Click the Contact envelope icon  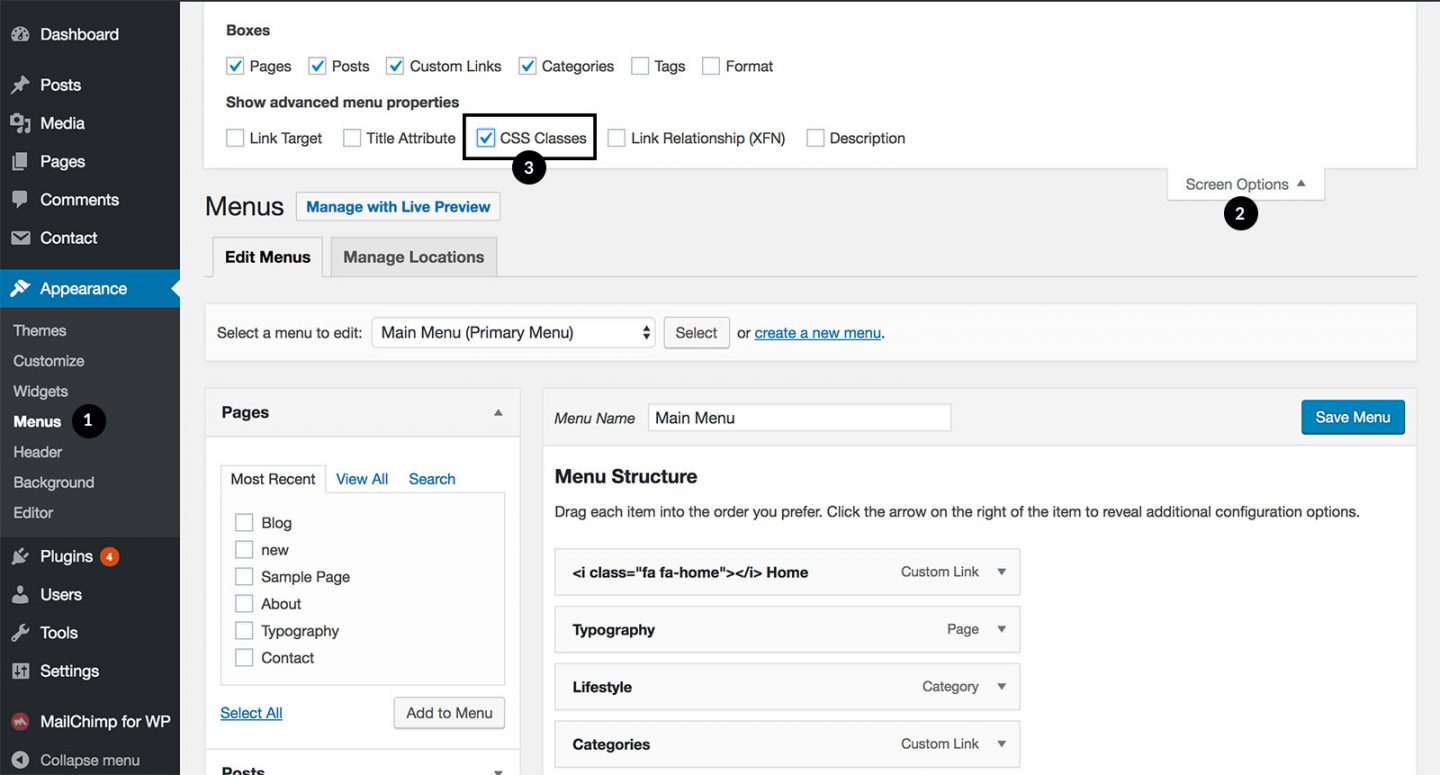[20, 238]
